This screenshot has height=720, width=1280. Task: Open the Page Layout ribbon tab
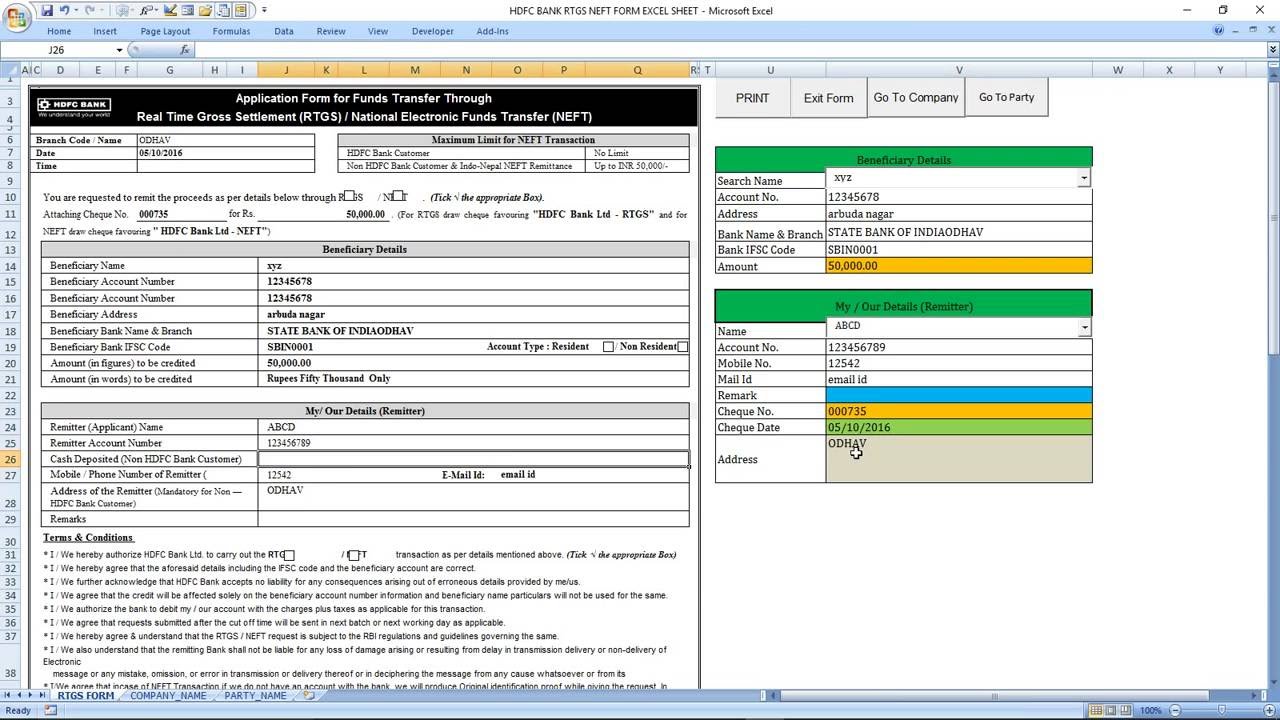tap(165, 31)
